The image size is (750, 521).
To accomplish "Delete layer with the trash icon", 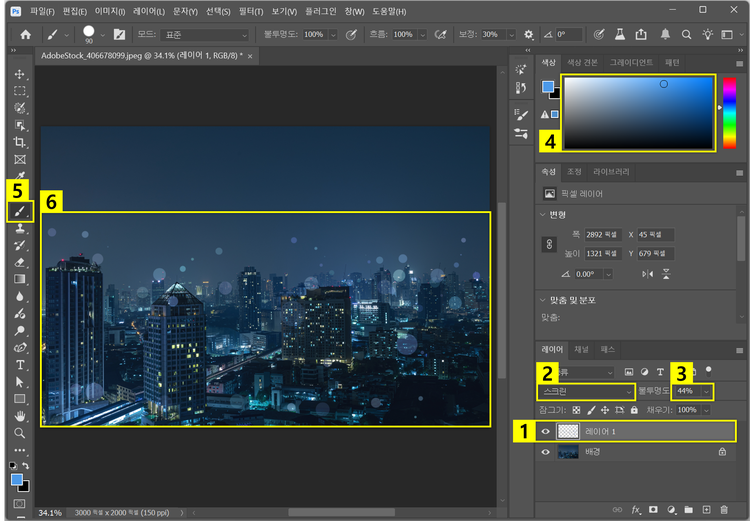I will (725, 510).
